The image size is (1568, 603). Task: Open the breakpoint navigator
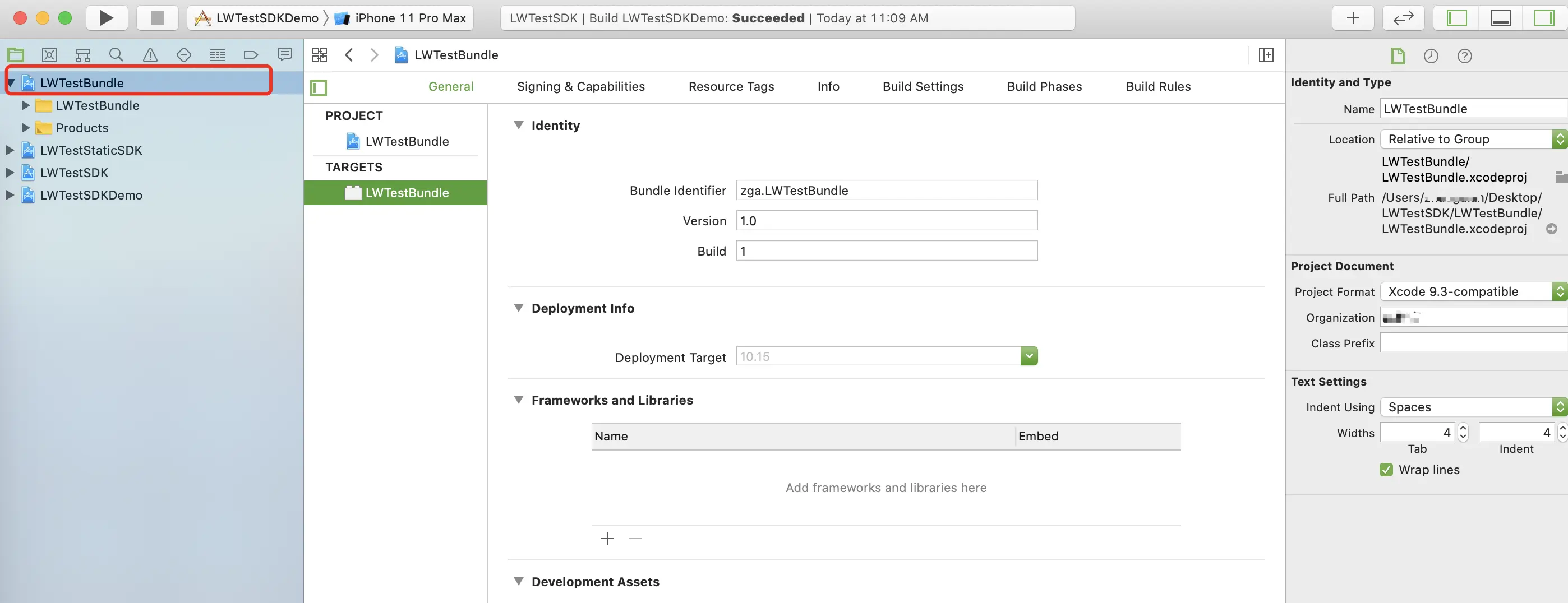(251, 55)
